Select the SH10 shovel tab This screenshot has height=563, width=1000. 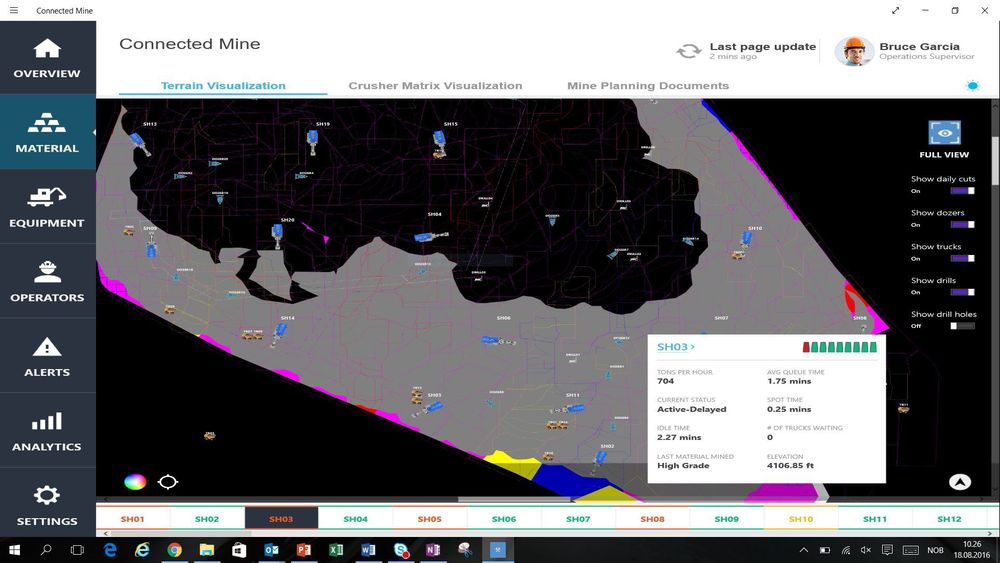pyautogui.click(x=801, y=519)
